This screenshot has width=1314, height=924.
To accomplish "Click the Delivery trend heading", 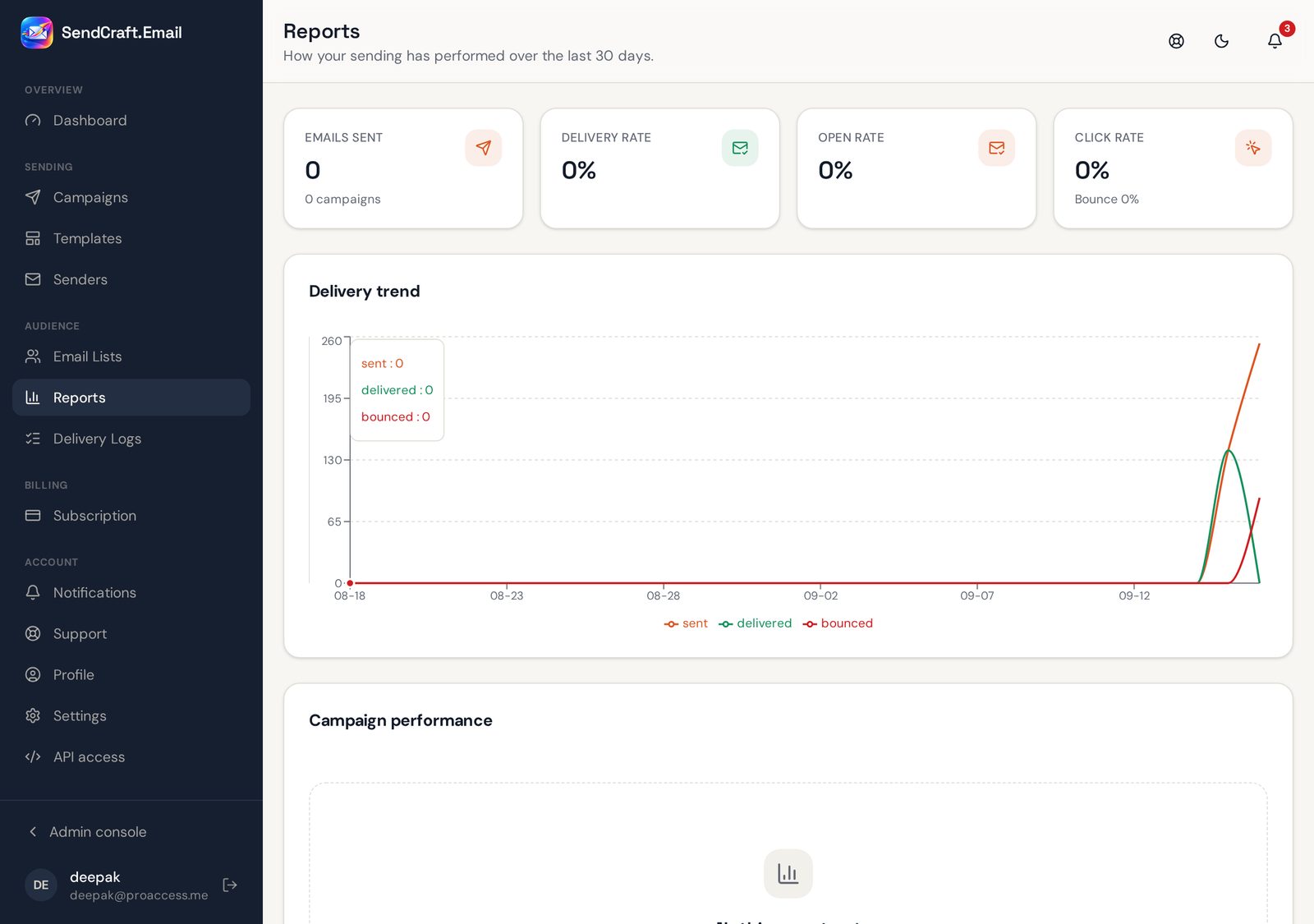I will click(x=364, y=291).
